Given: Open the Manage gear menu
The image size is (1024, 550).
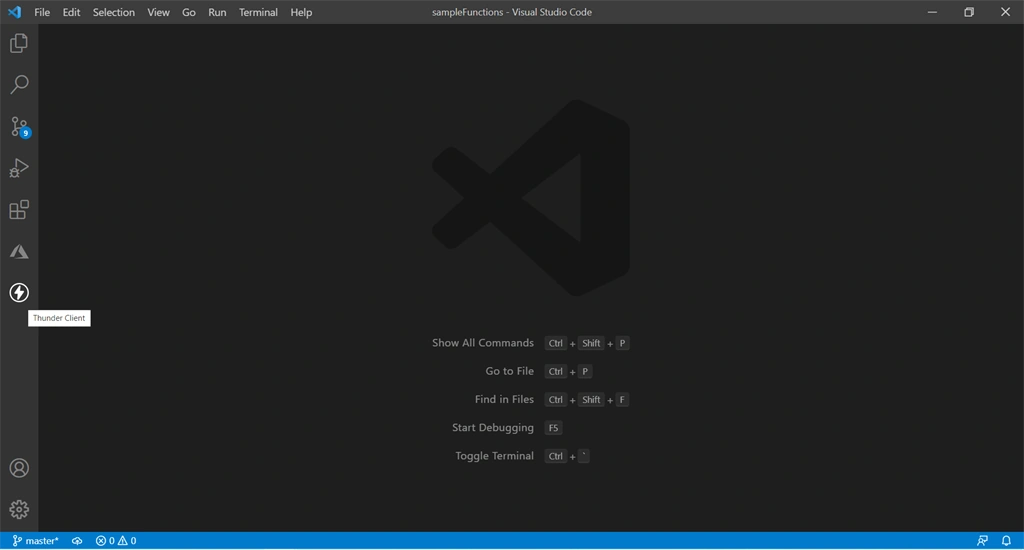Looking at the screenshot, I should (x=19, y=509).
